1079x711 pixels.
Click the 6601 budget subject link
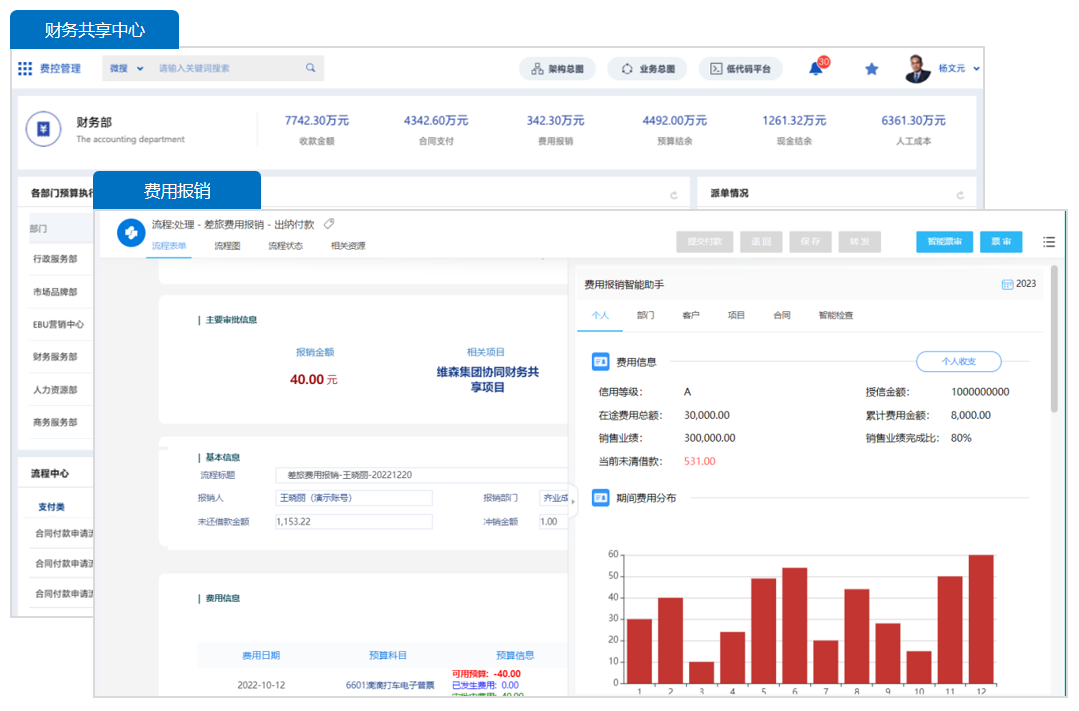click(390, 685)
